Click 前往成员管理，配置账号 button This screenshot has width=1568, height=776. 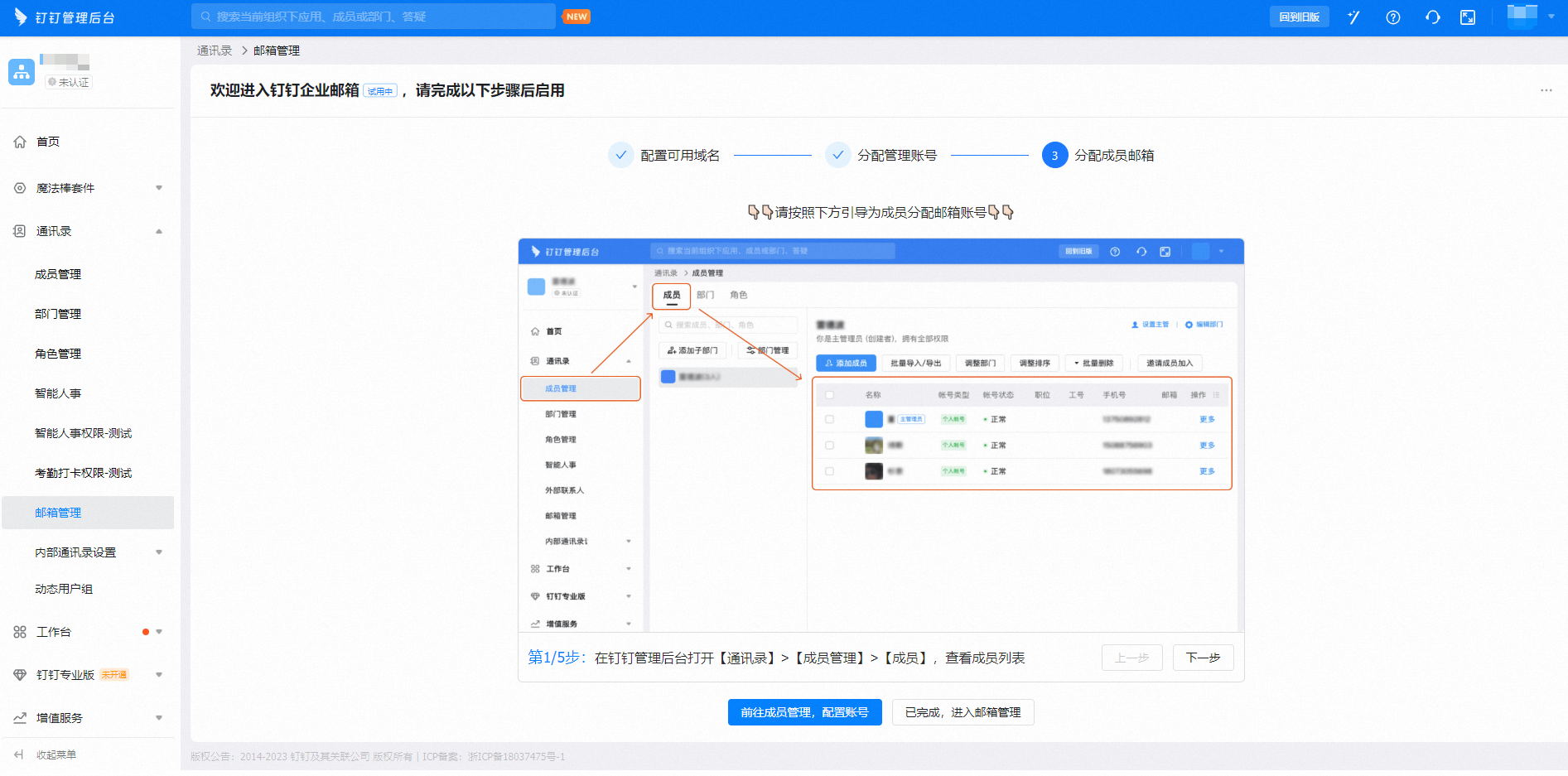[805, 712]
